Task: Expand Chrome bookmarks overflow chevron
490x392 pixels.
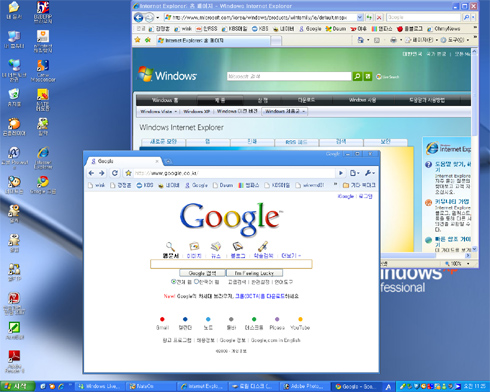Action: coord(335,184)
